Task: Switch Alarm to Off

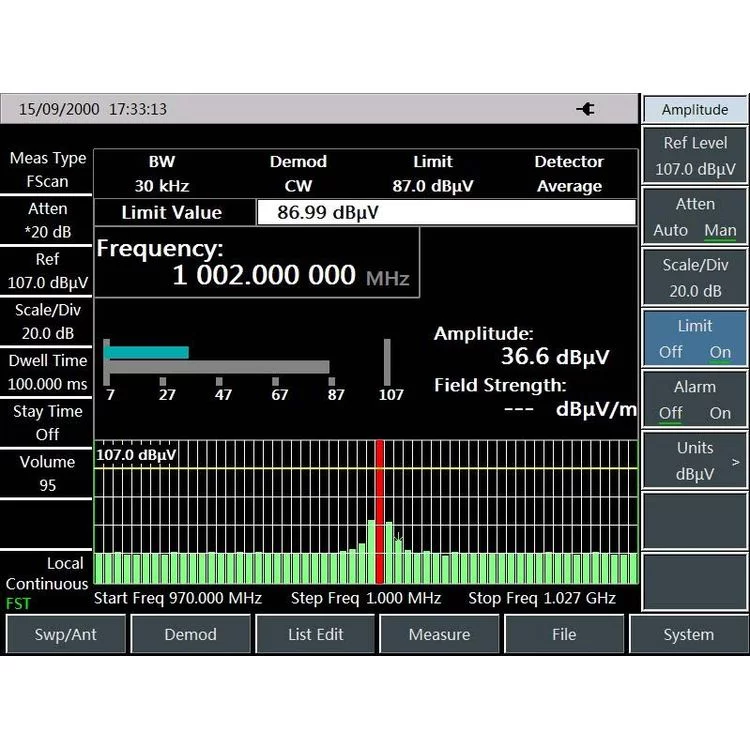Action: 670,413
